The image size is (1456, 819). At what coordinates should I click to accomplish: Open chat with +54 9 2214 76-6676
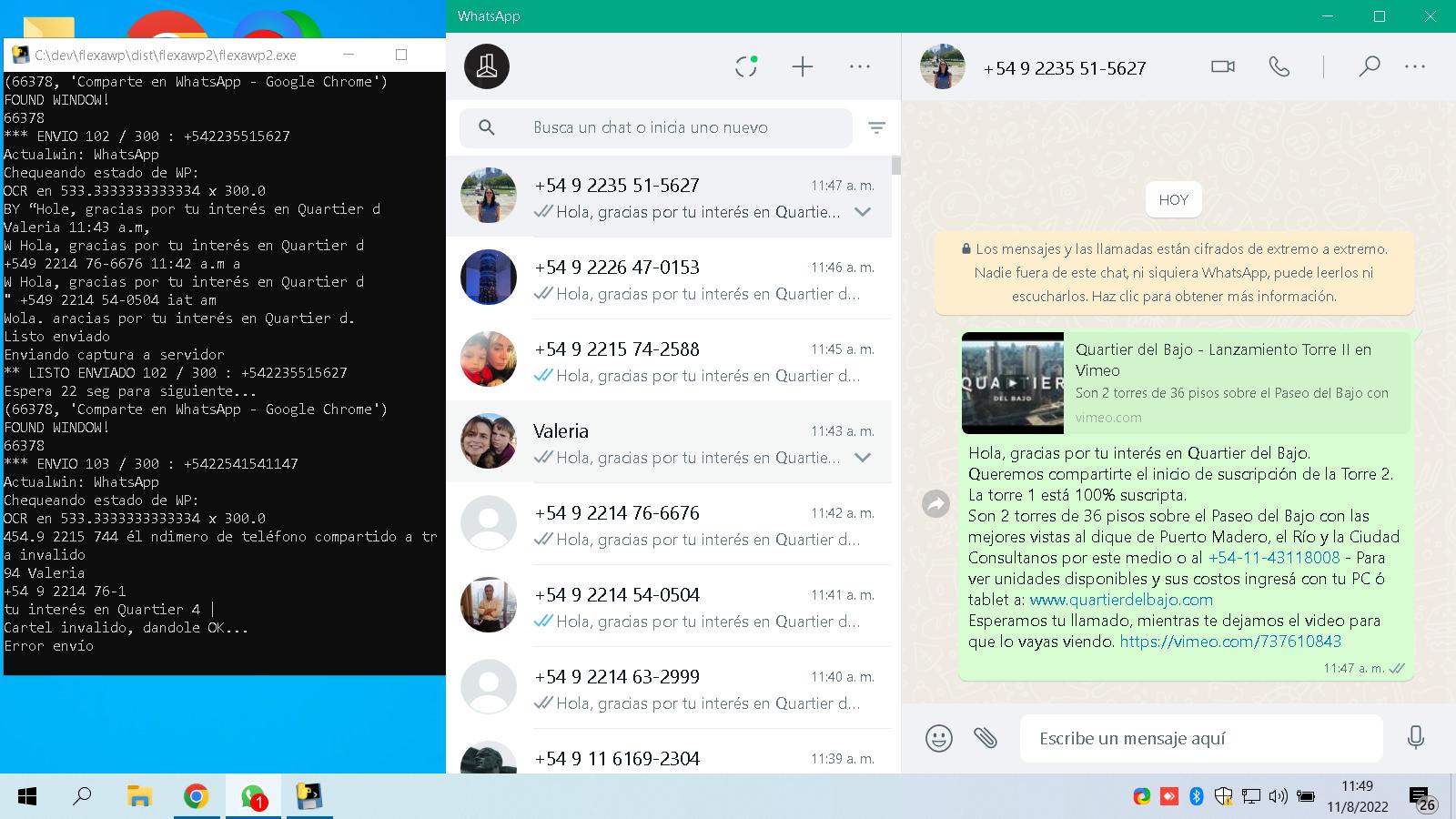669,524
